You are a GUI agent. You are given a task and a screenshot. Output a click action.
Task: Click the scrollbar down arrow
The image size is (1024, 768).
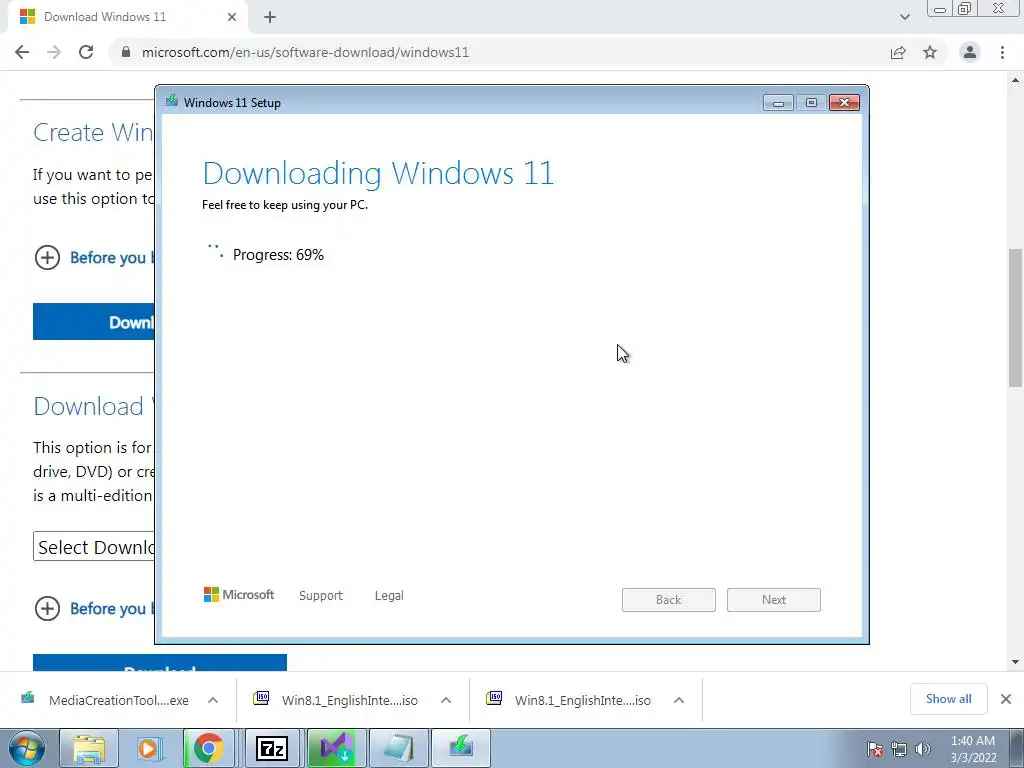(1016, 662)
